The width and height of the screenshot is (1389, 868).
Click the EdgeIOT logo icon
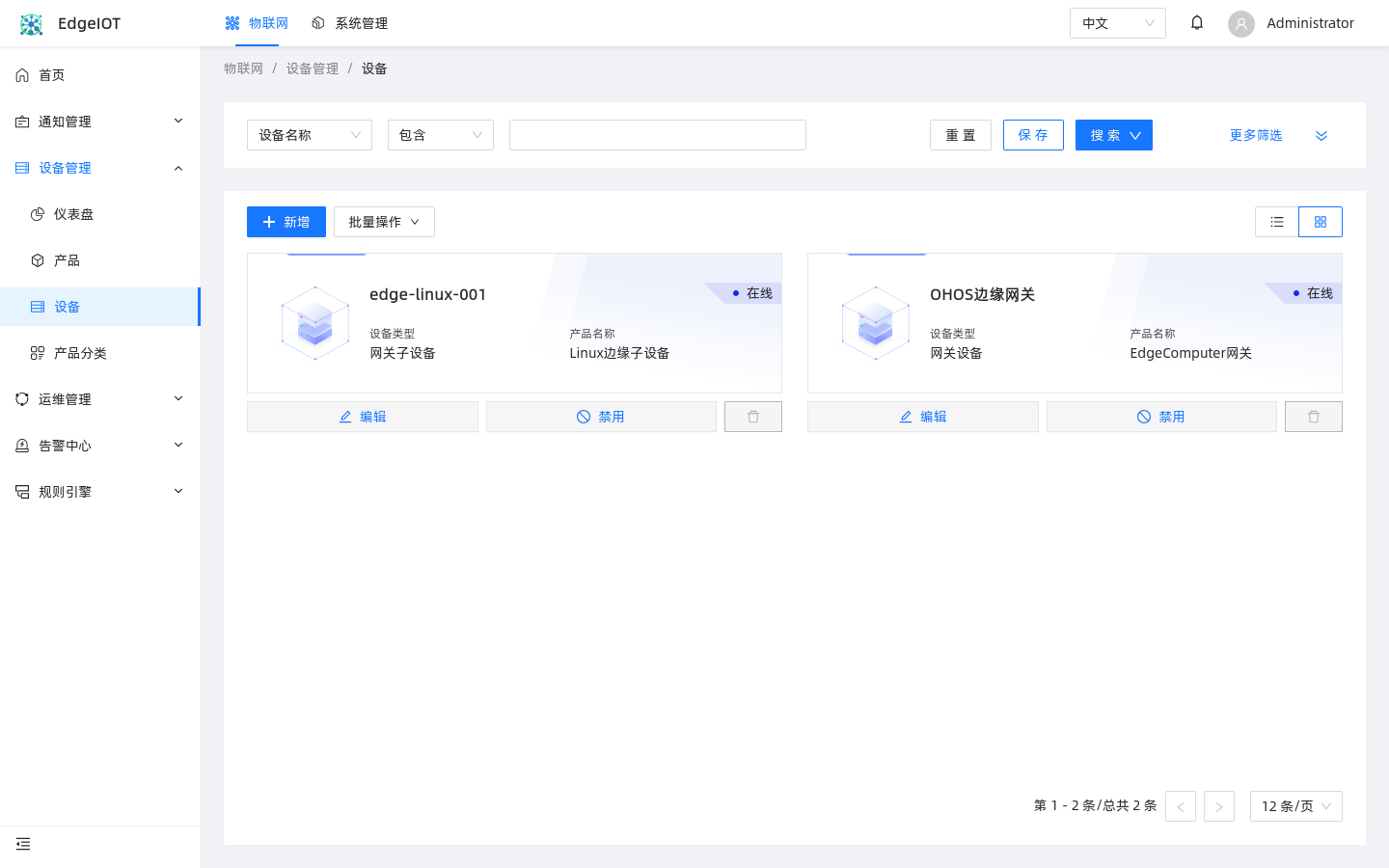point(32,24)
